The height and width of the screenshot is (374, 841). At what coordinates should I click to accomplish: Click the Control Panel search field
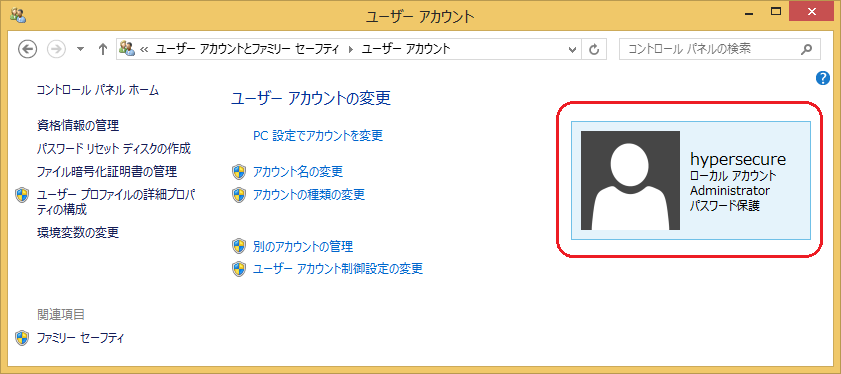coord(719,49)
